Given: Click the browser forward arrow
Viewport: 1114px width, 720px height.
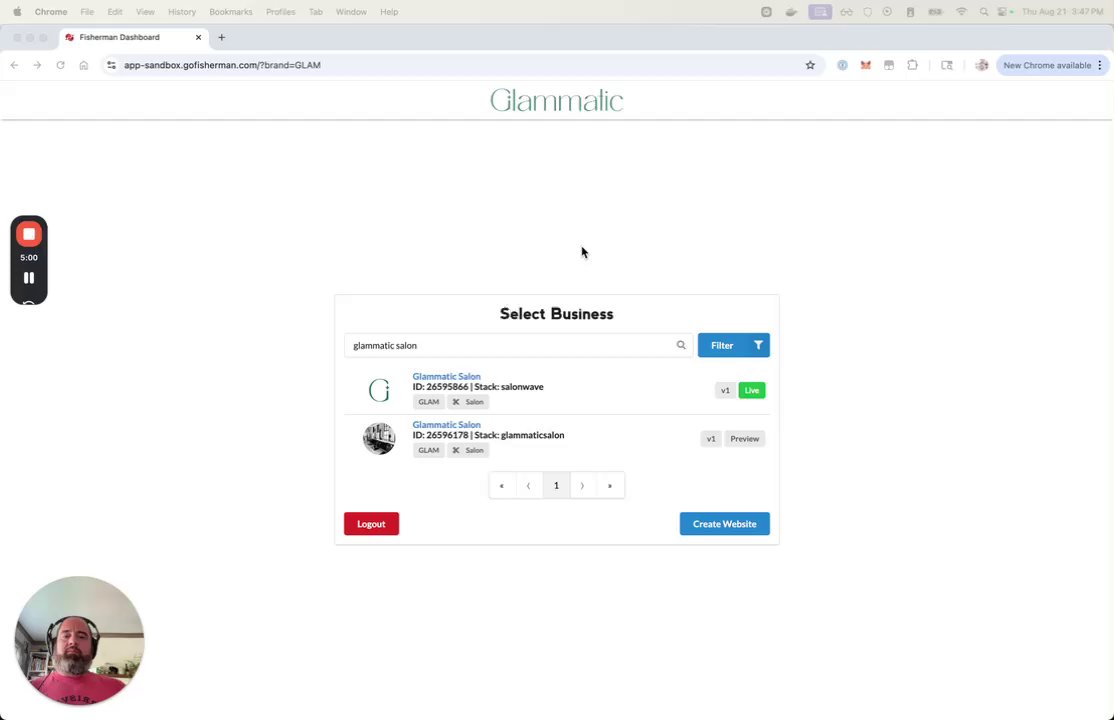Looking at the screenshot, I should 37,65.
